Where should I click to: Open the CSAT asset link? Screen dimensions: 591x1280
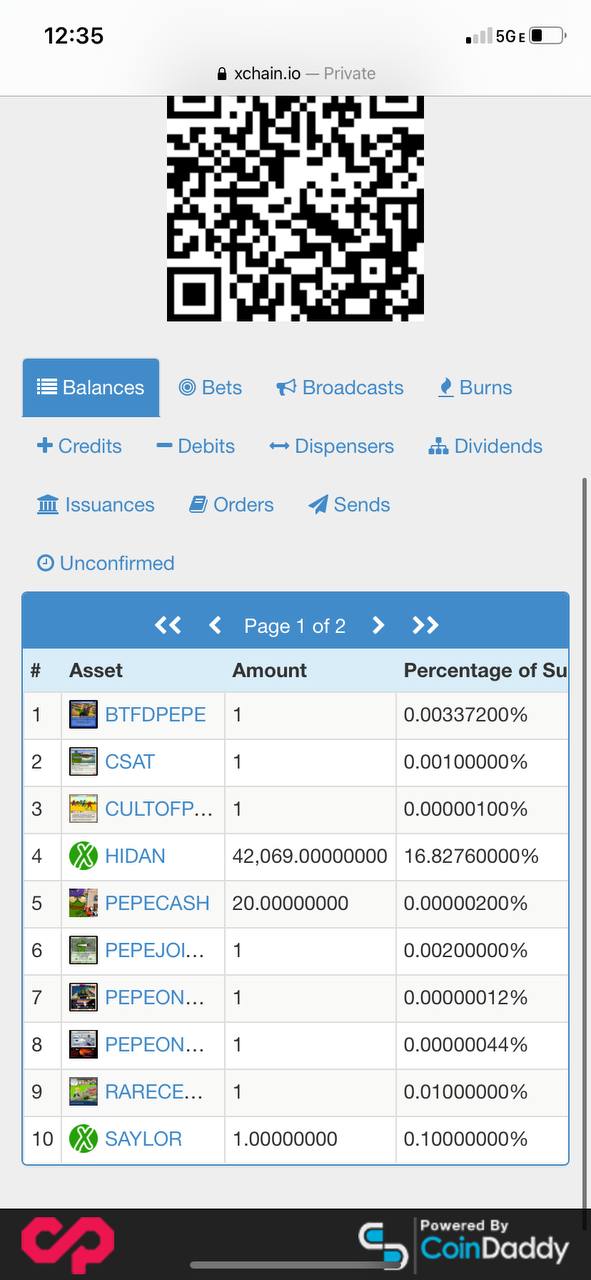[x=130, y=761]
